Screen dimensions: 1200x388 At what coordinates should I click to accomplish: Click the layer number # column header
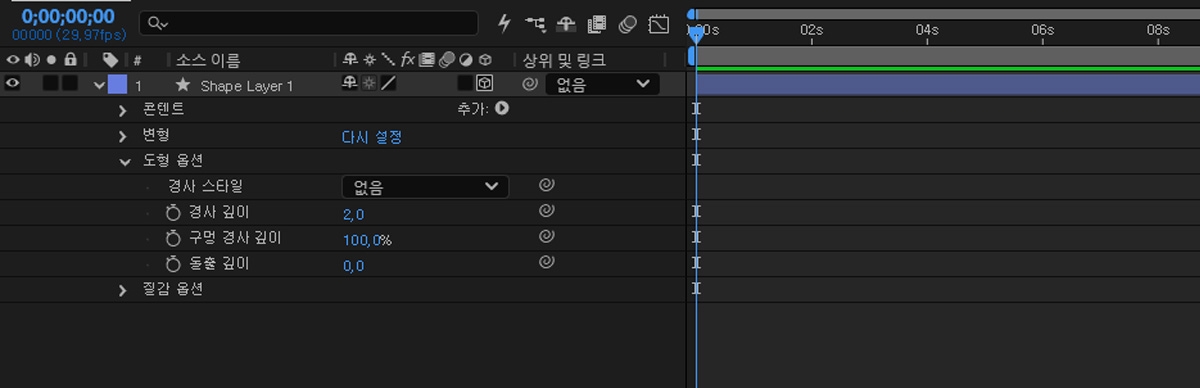pyautogui.click(x=138, y=60)
